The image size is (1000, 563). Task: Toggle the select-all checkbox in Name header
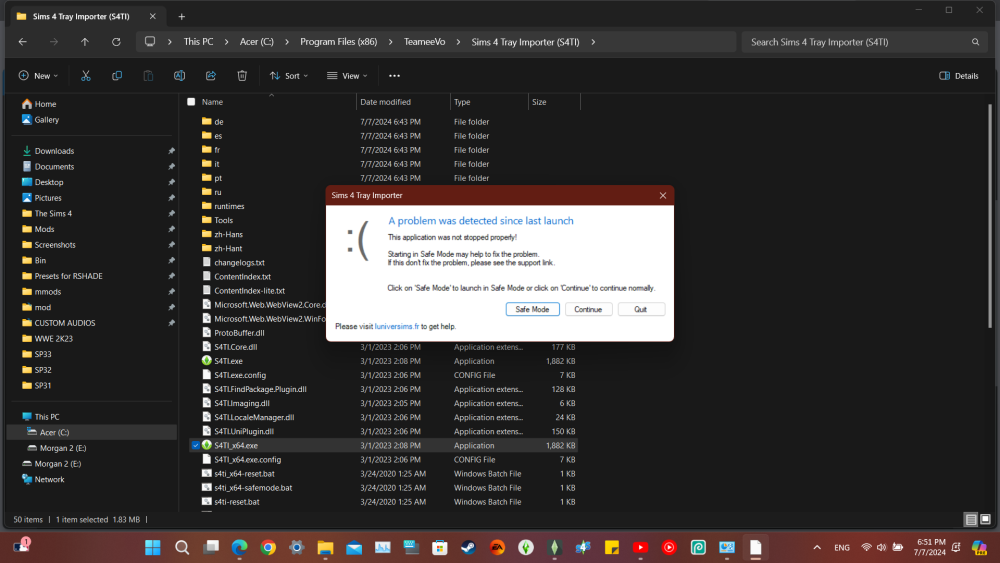[x=191, y=102]
